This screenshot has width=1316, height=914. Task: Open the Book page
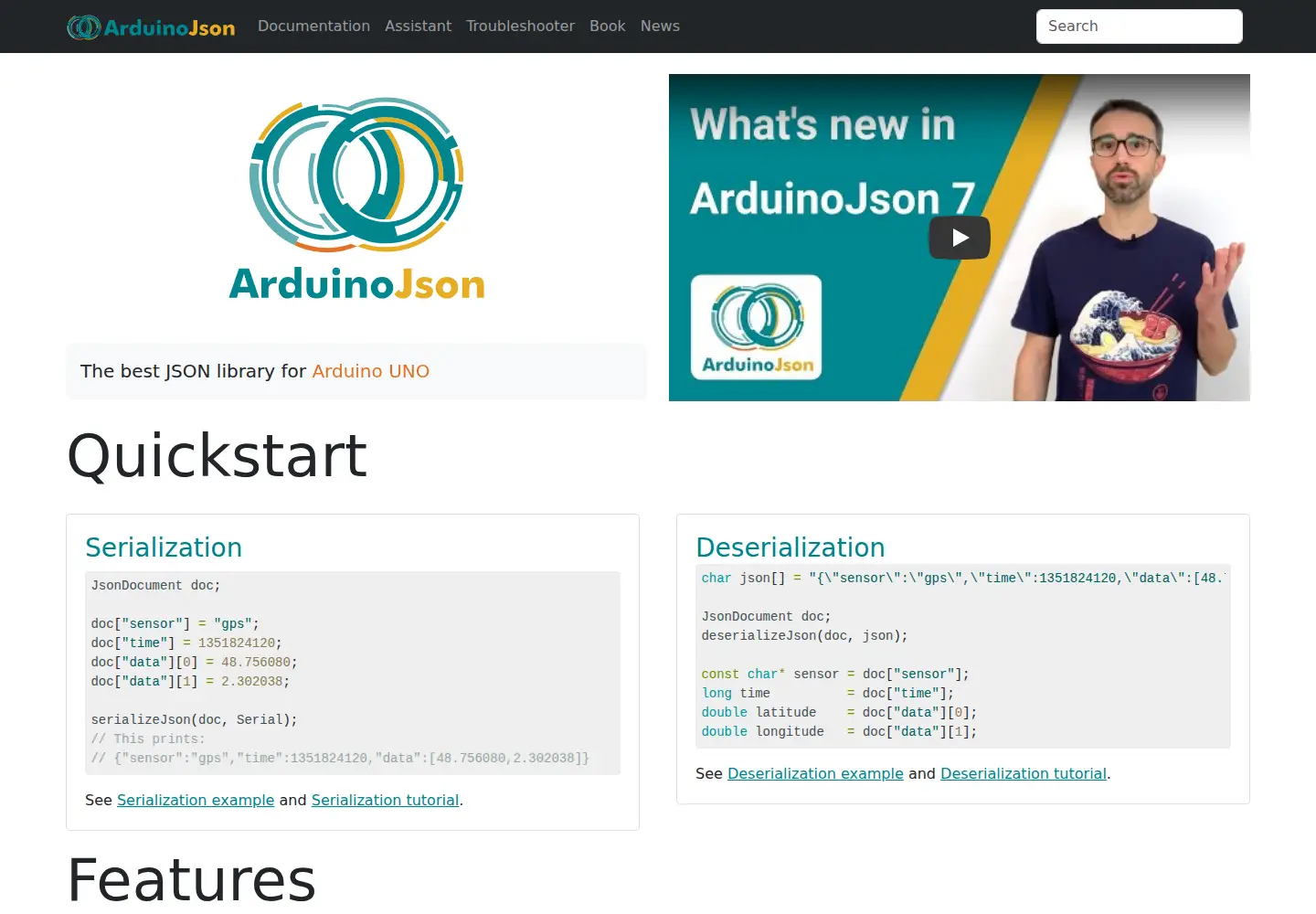coord(608,27)
